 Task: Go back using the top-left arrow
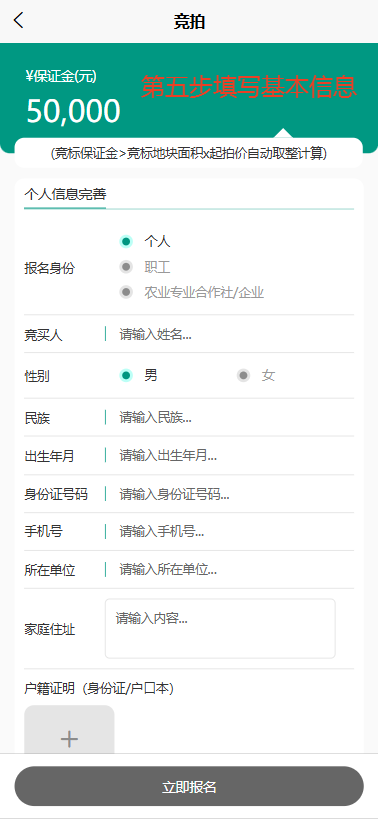click(x=19, y=21)
